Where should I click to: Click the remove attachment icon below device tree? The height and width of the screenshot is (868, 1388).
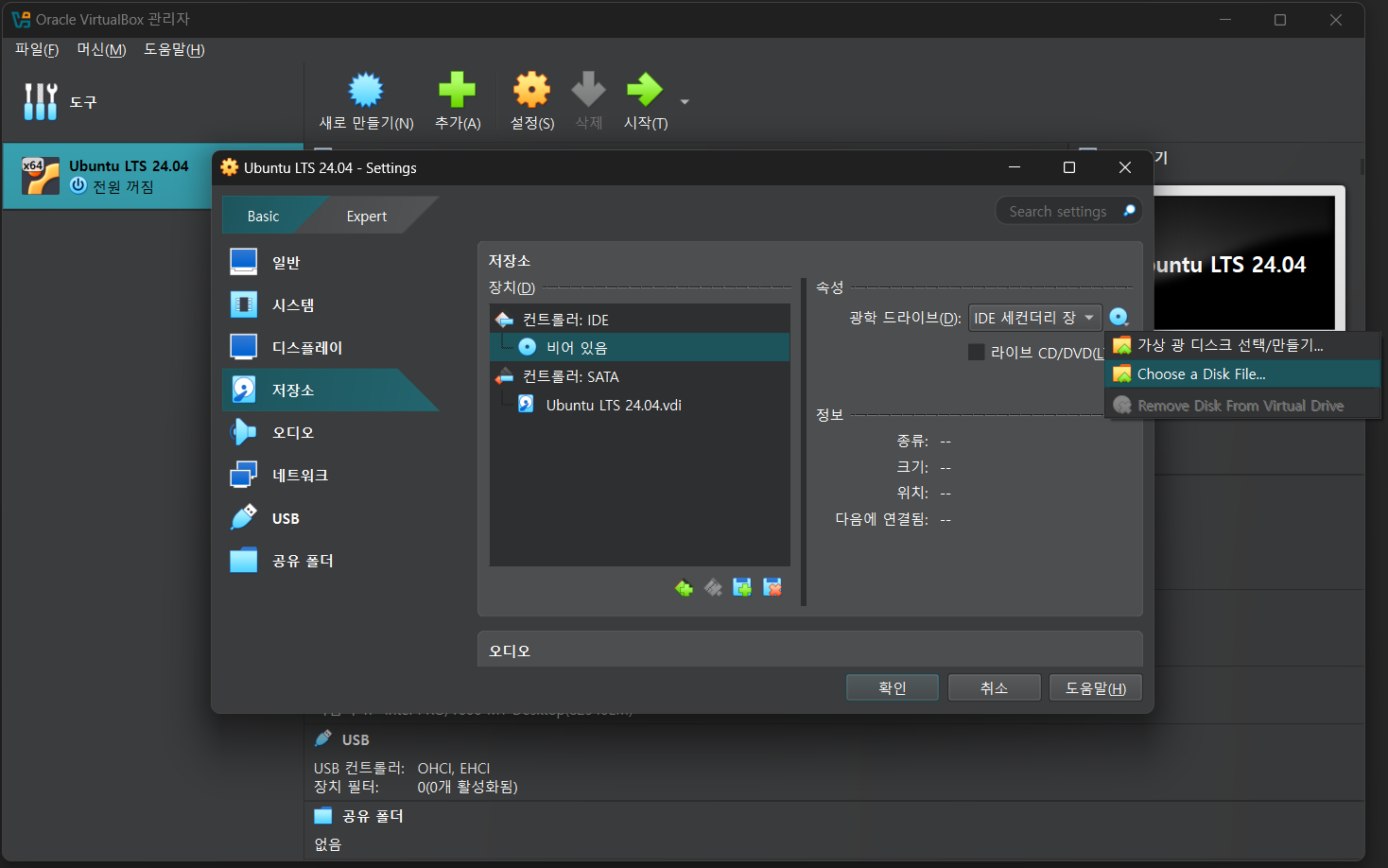click(772, 588)
